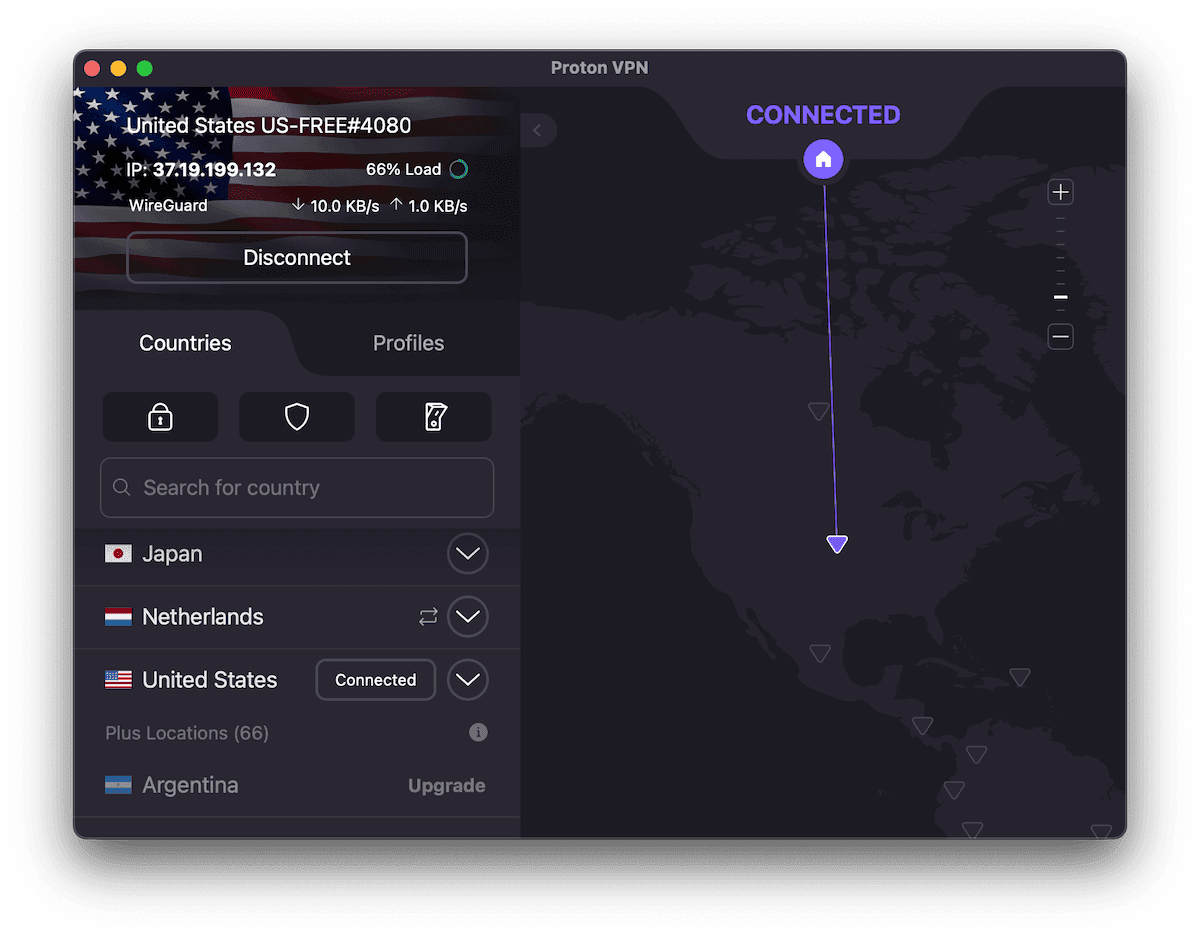The width and height of the screenshot is (1200, 936).
Task: Click the server load circle indicator
Action: (458, 169)
